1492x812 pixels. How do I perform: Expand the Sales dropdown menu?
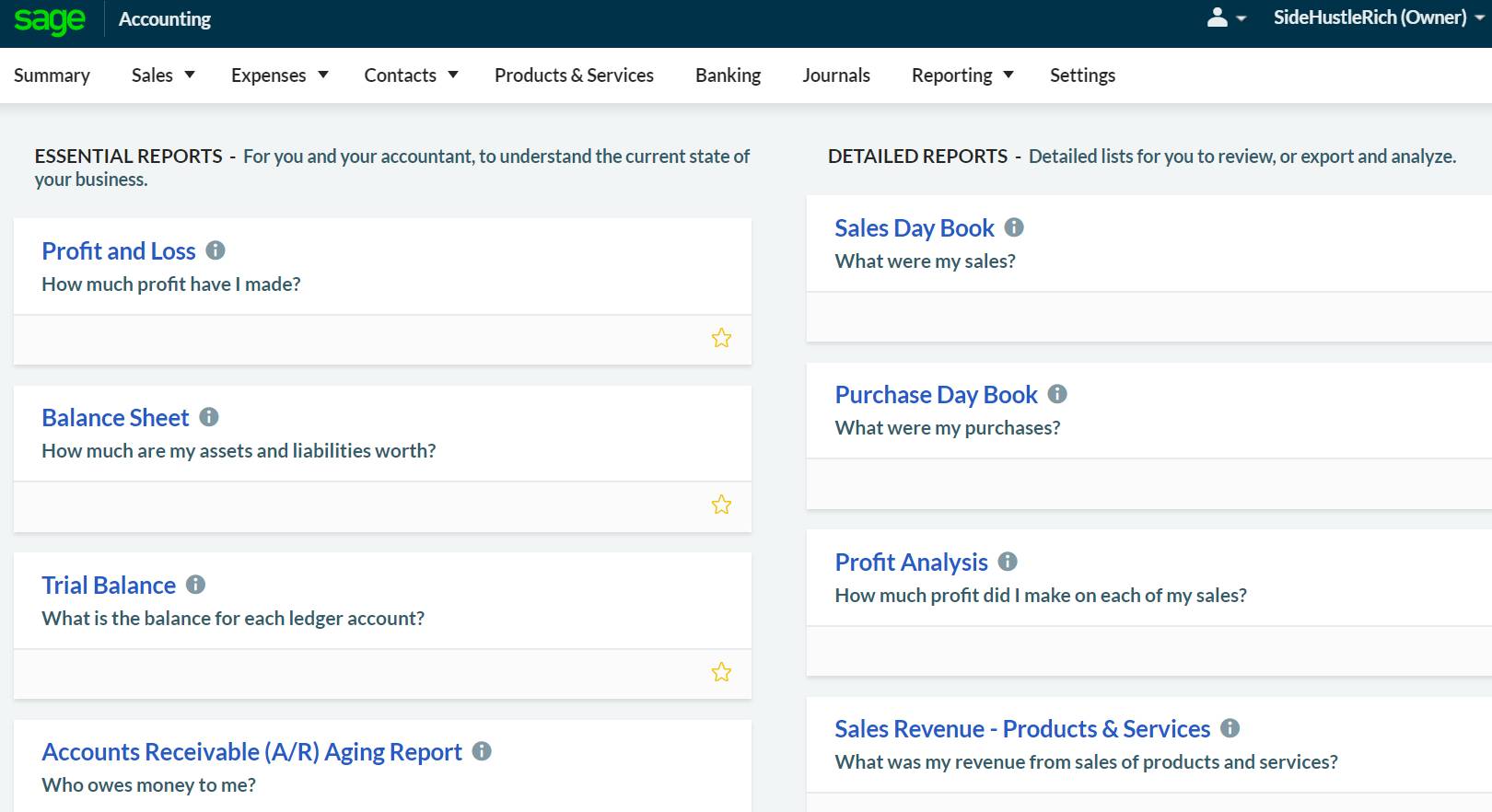(x=163, y=75)
